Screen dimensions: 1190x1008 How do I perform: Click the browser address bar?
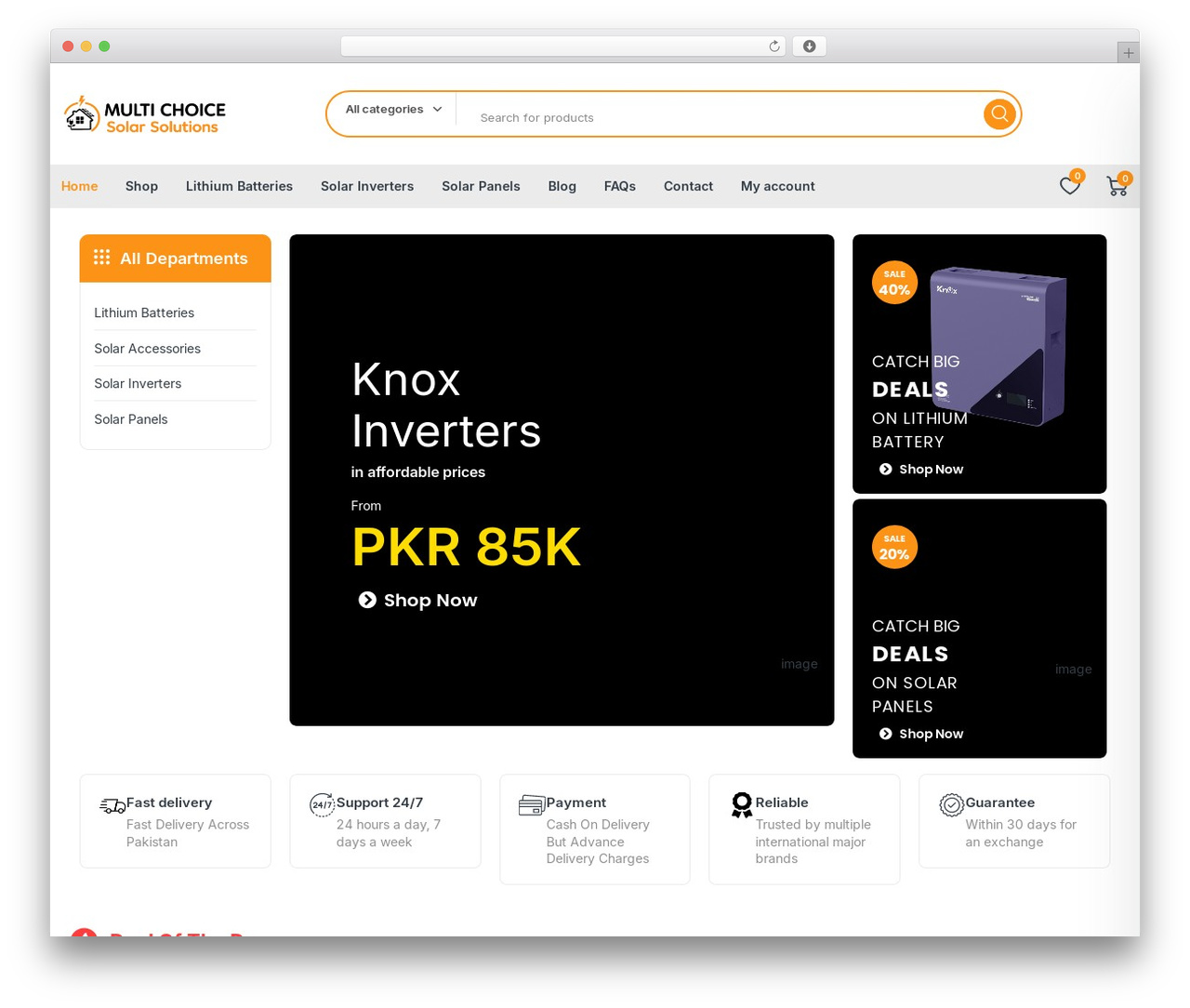click(x=562, y=46)
